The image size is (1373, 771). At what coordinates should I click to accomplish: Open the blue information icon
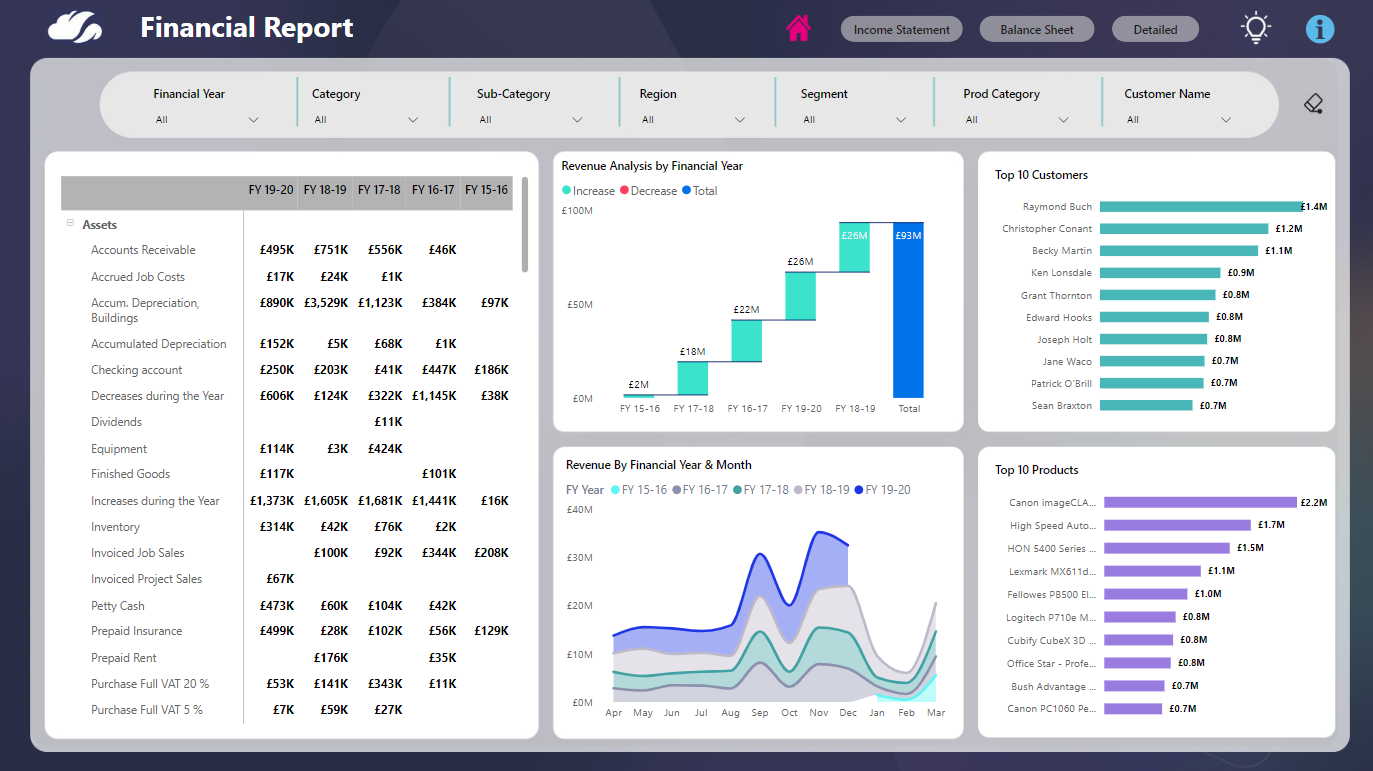pyautogui.click(x=1320, y=29)
